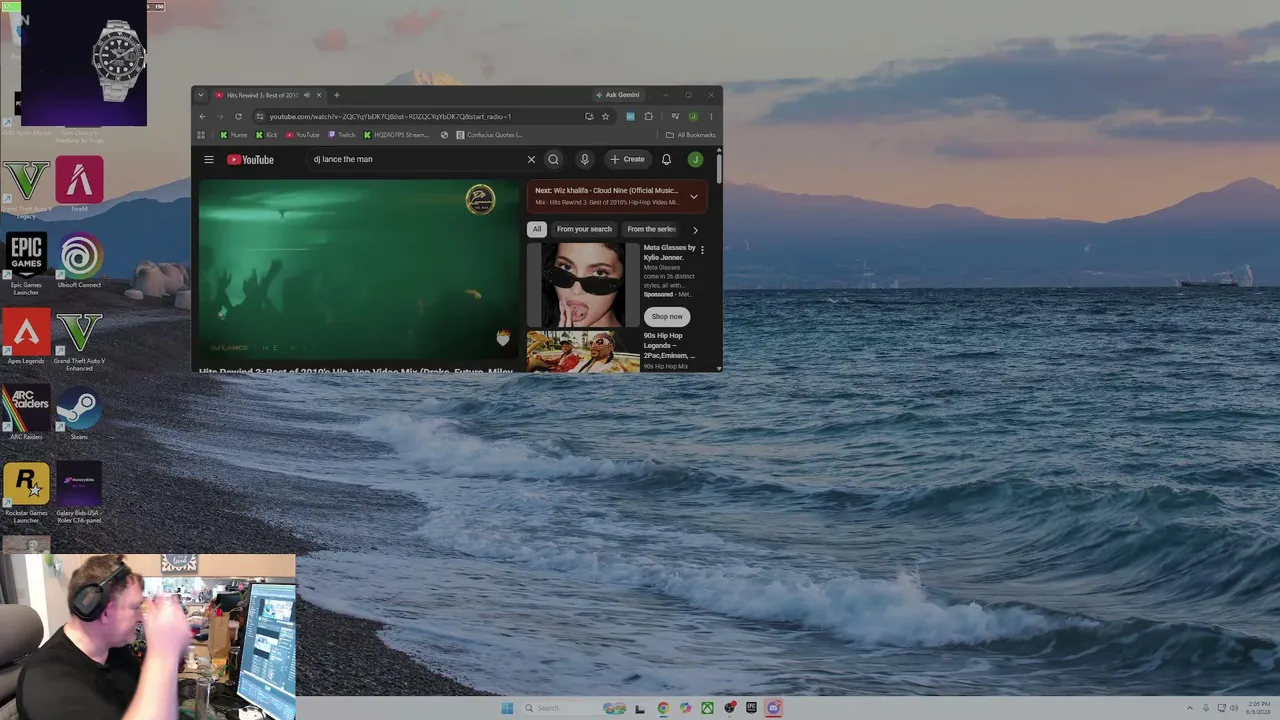Open the HOZAOFPS Stream bookmark

(396, 135)
